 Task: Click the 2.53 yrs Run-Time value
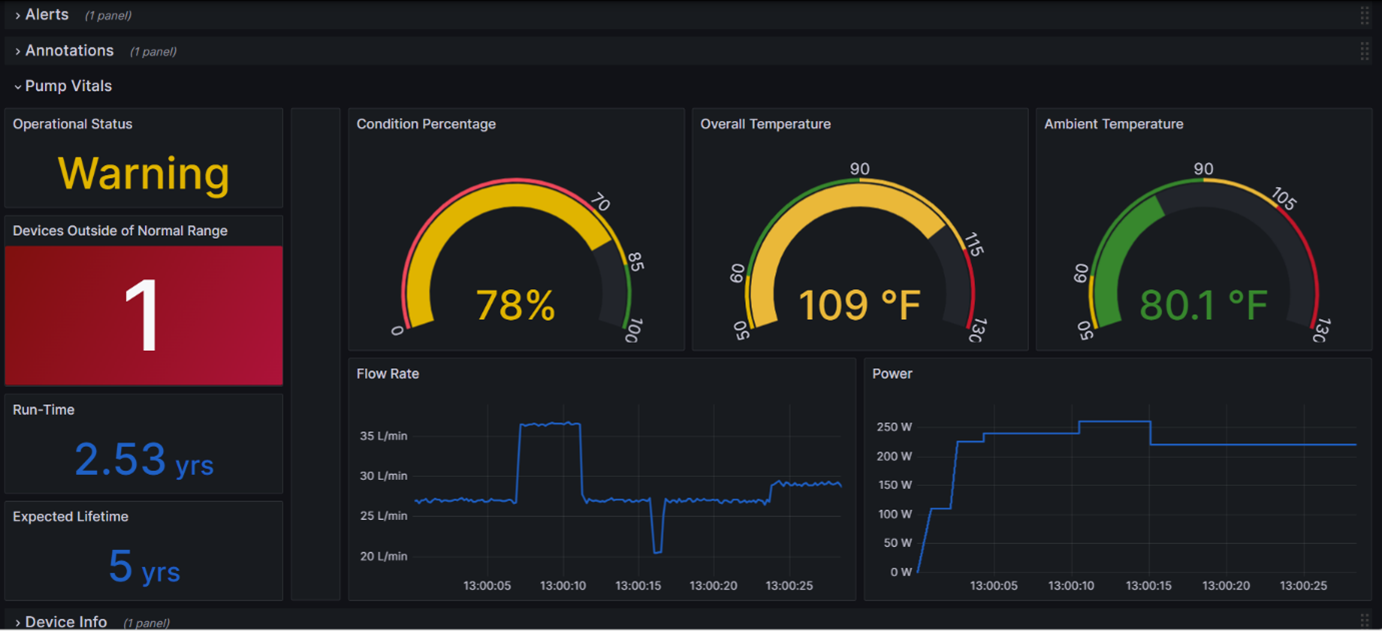[143, 460]
